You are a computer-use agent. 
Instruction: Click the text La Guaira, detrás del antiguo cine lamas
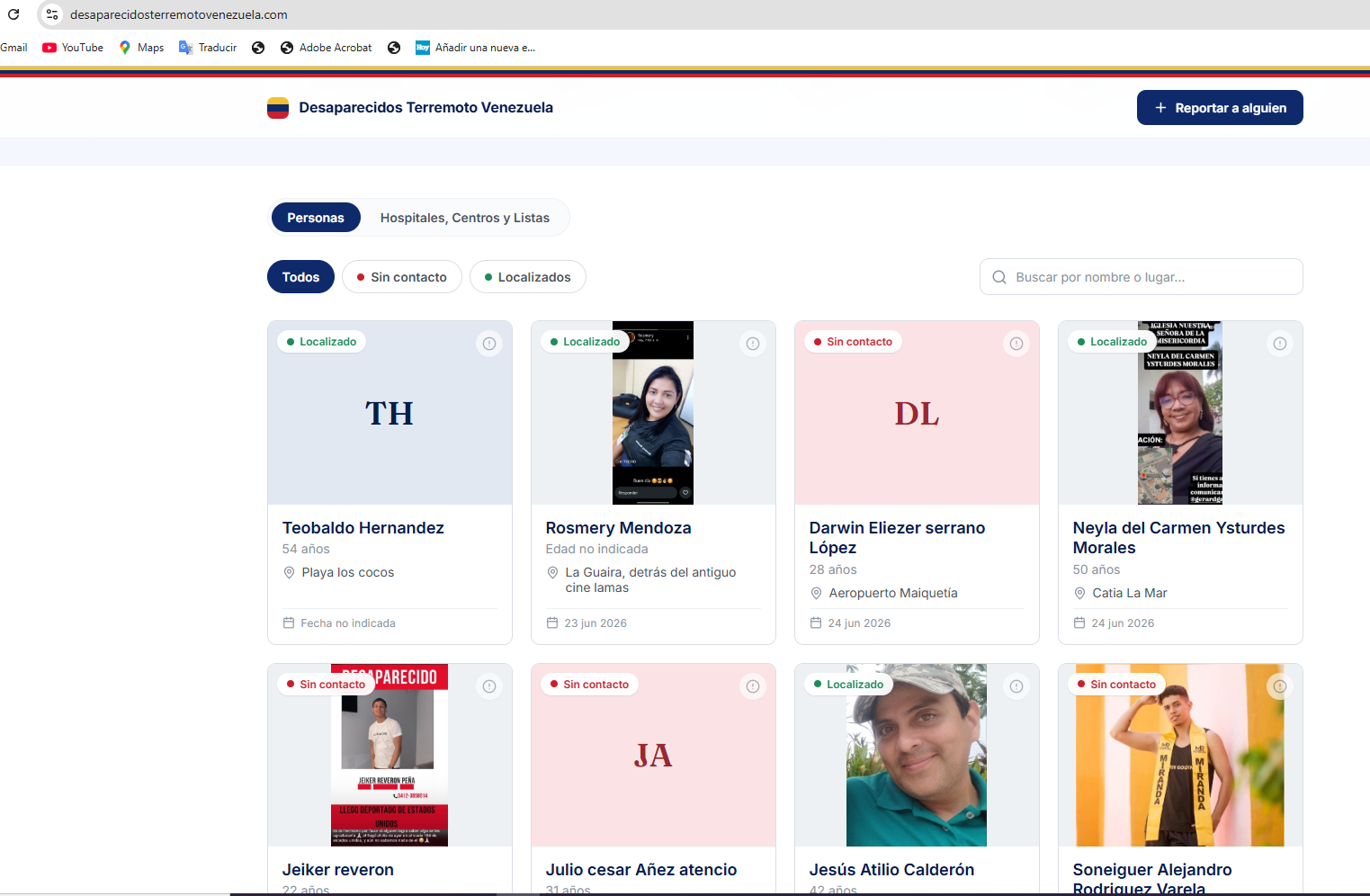click(x=650, y=580)
